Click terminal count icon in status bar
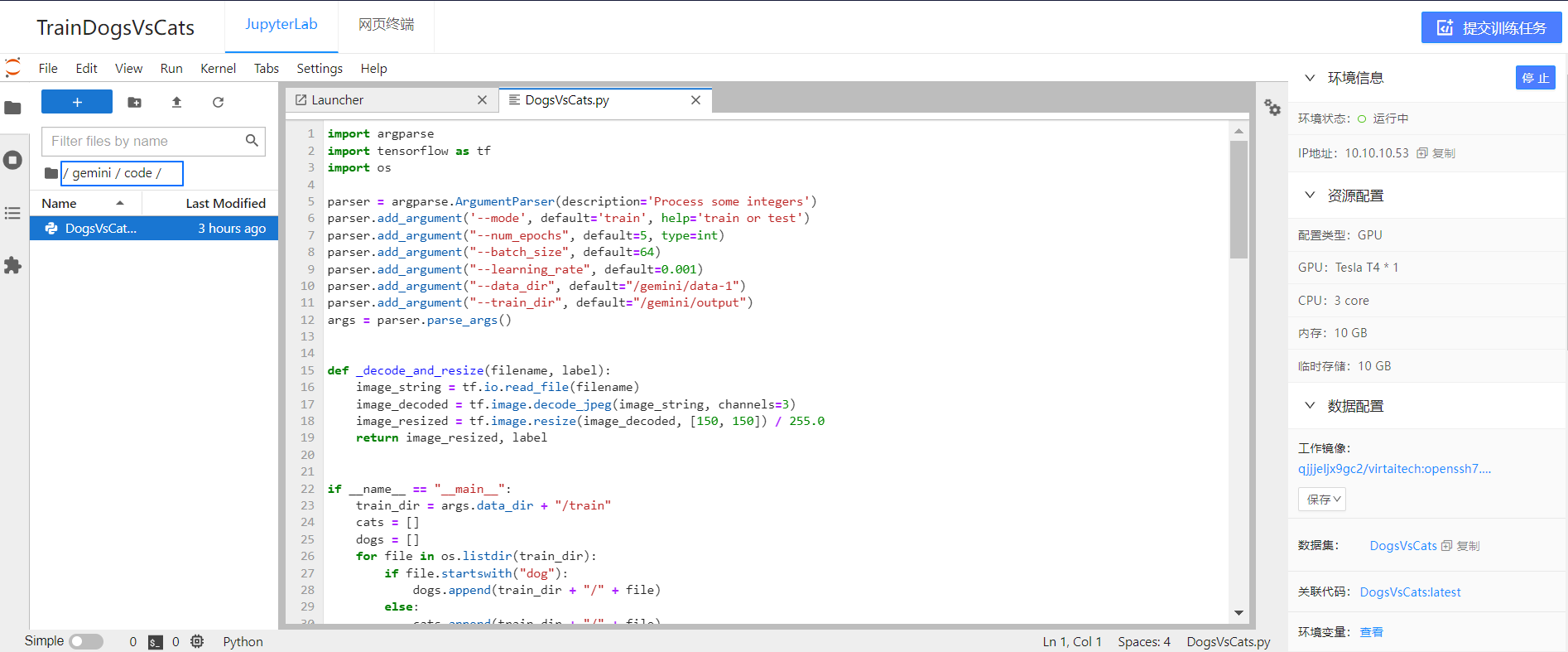1568x652 pixels. pyautogui.click(x=156, y=642)
